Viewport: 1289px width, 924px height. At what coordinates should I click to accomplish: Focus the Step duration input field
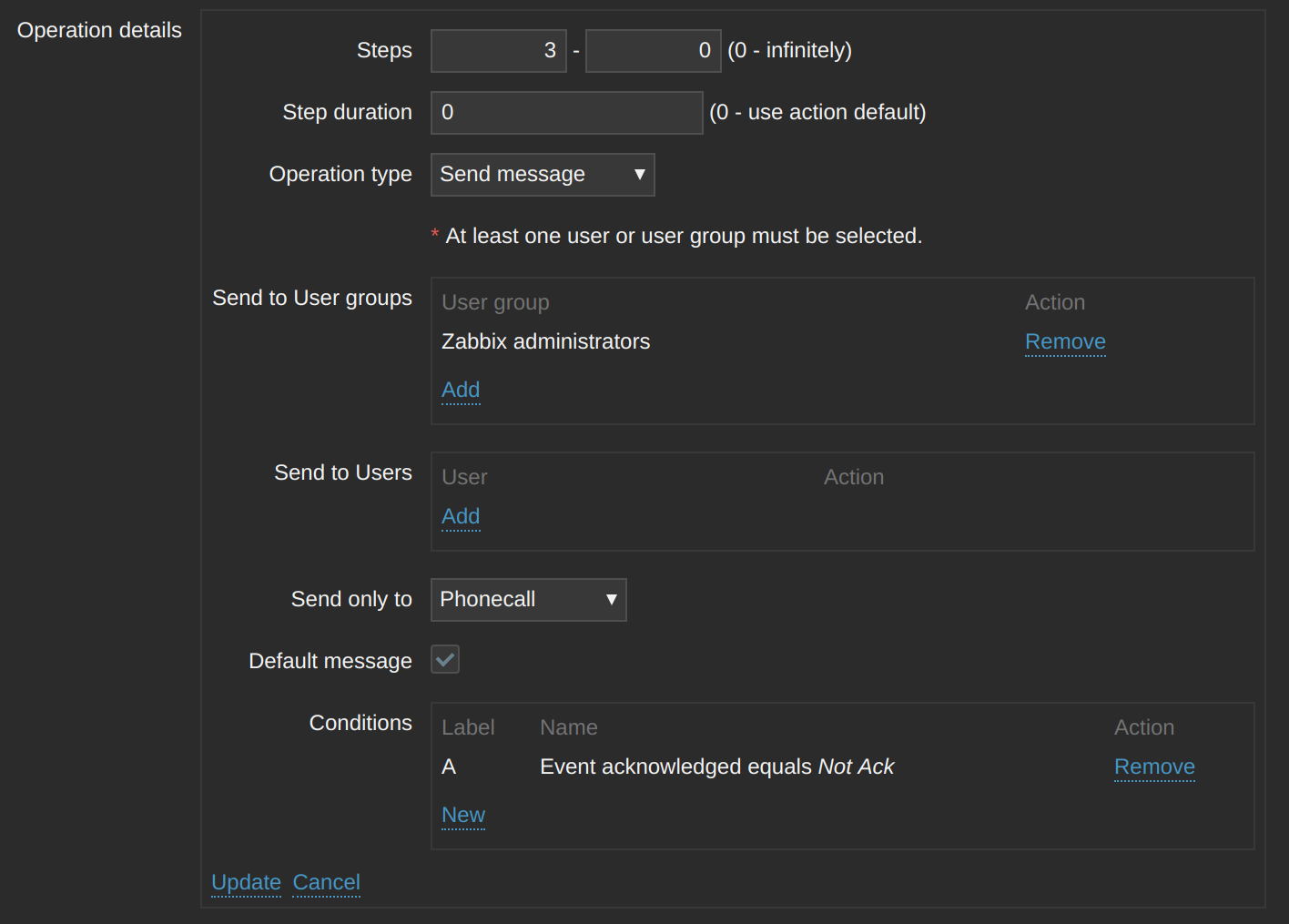point(565,113)
